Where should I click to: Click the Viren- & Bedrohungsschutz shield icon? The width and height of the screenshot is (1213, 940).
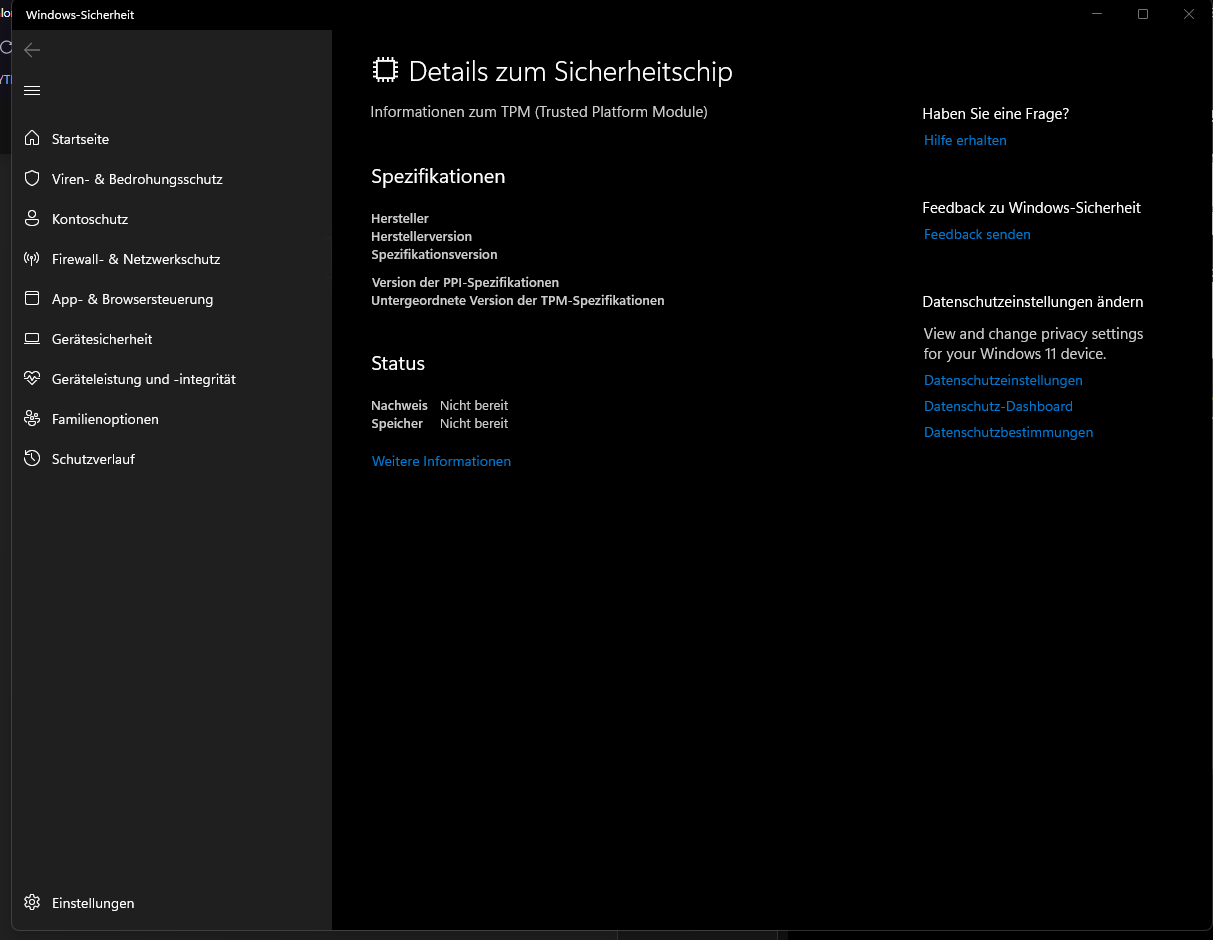tap(32, 179)
